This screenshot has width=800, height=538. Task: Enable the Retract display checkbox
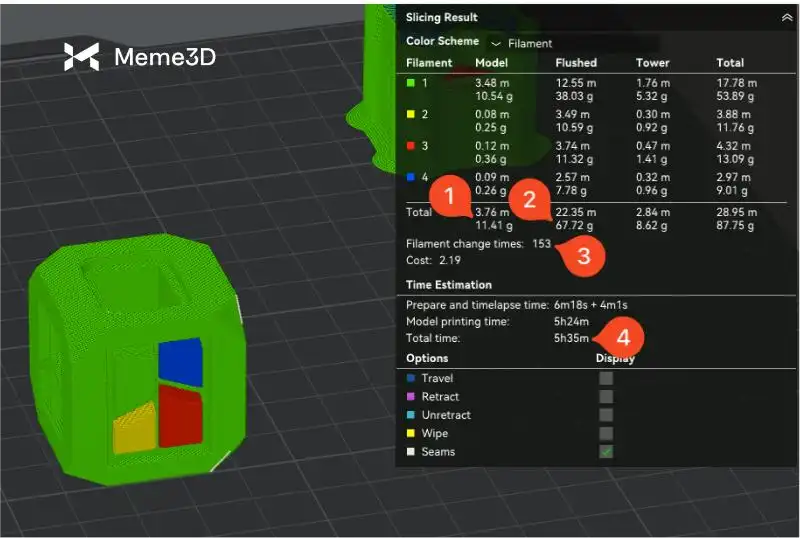pos(606,397)
